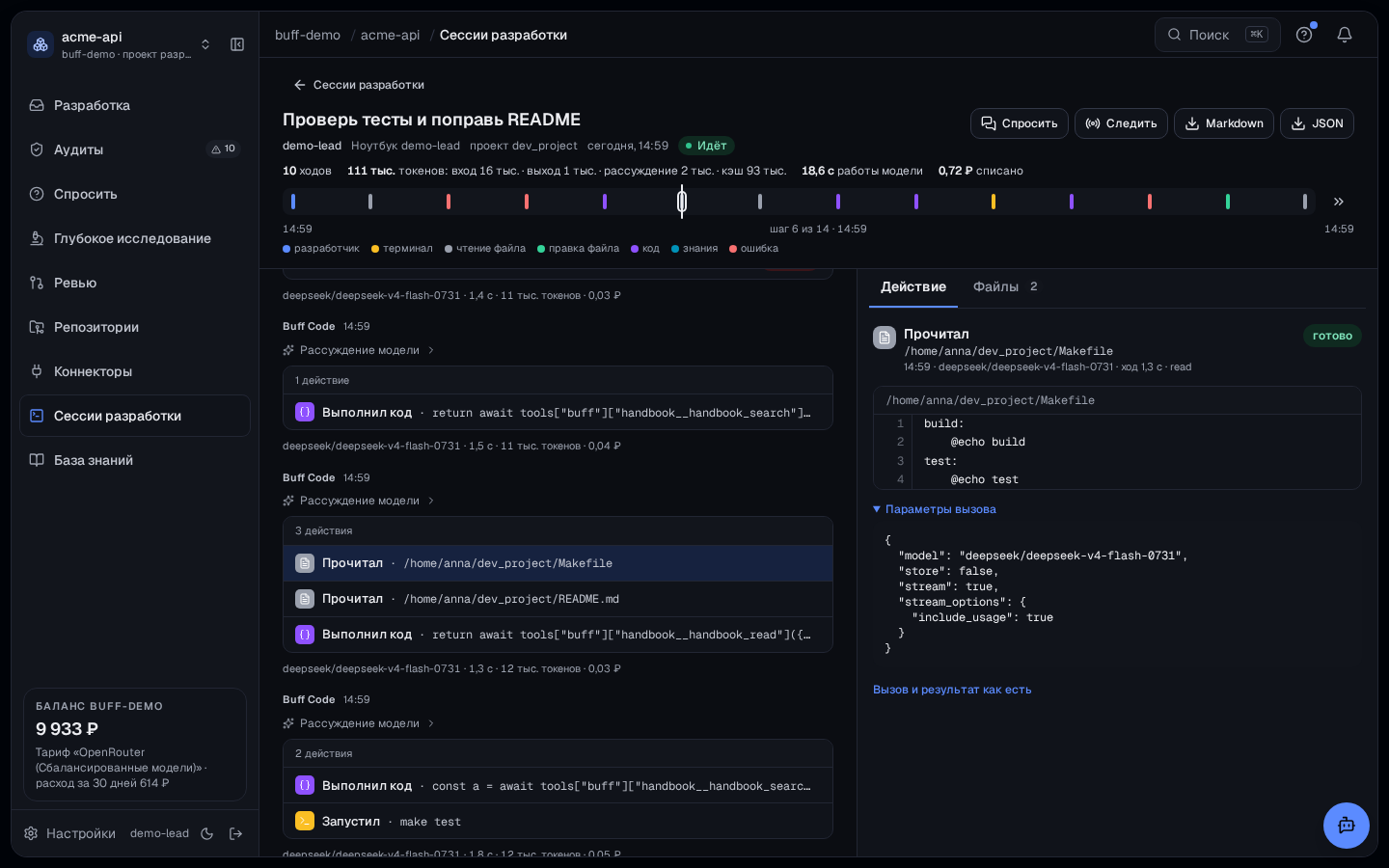Switch to Файлы tab
The width and height of the screenshot is (1389, 868).
[x=1005, y=287]
